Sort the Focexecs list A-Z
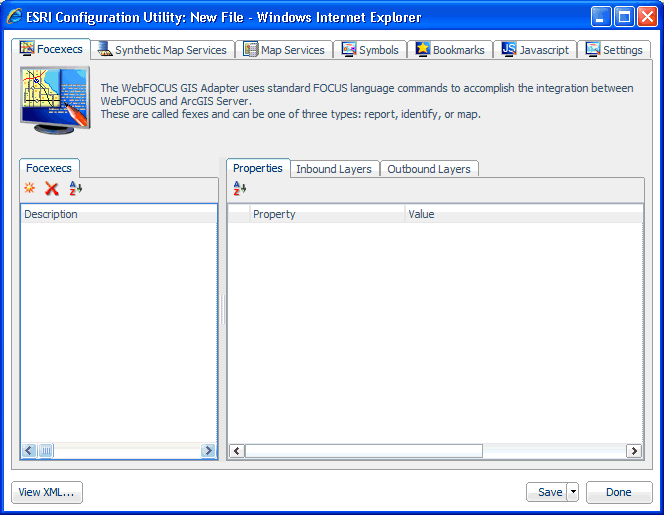 tap(75, 188)
